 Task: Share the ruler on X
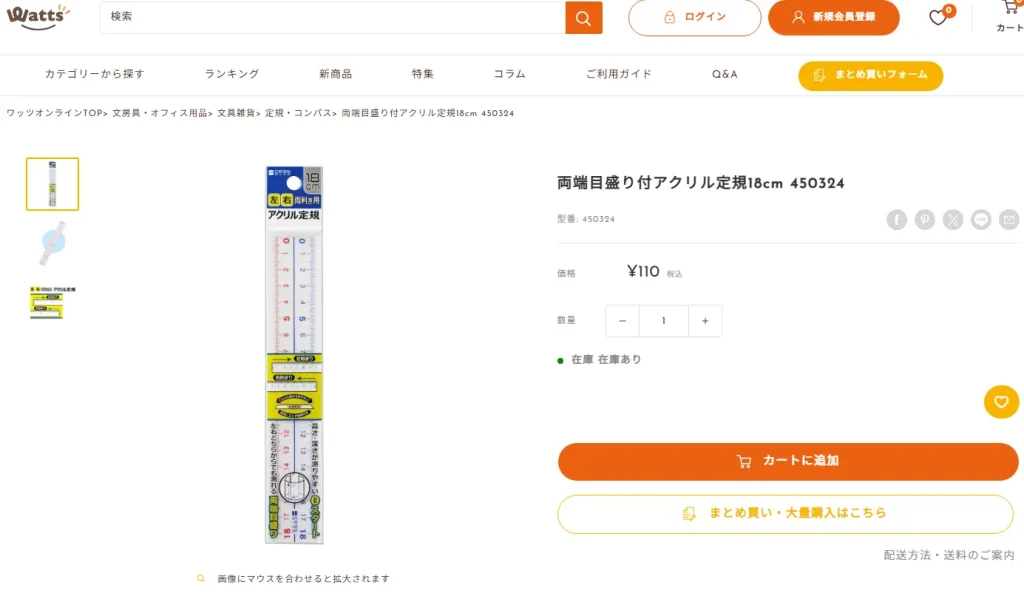click(952, 220)
